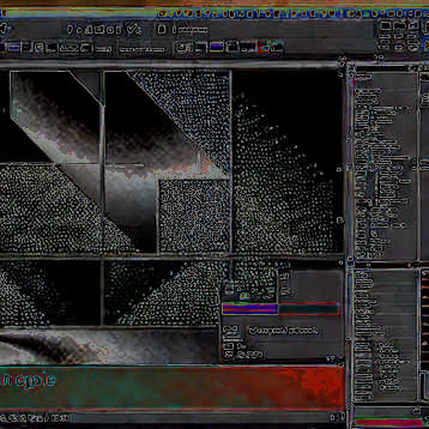Screen dimensions: 429x429
Task: Click the cyan text on the red-green banner
Action: [x=28, y=380]
